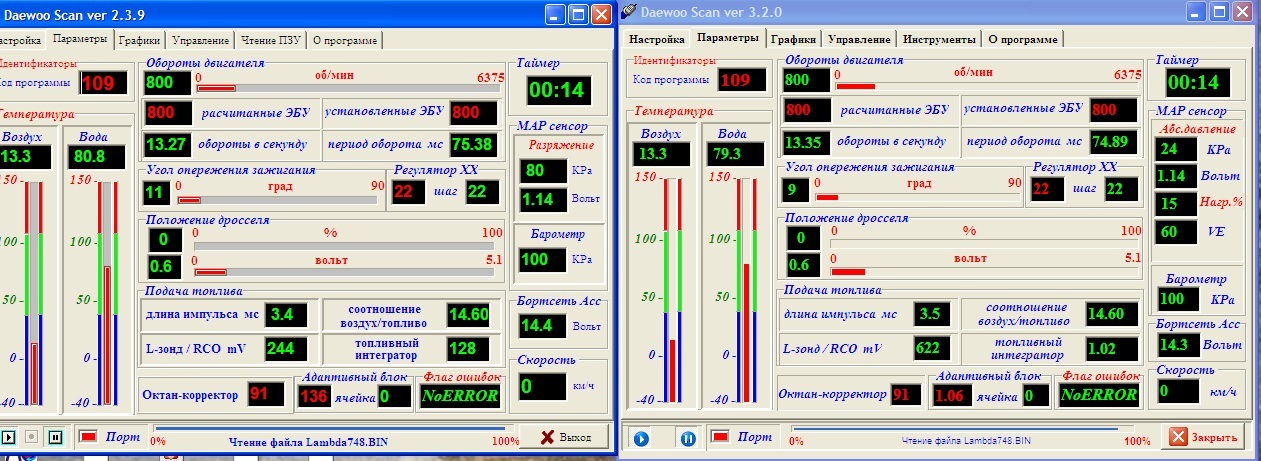Select the Управление tab in version 3.2.0

(x=859, y=39)
